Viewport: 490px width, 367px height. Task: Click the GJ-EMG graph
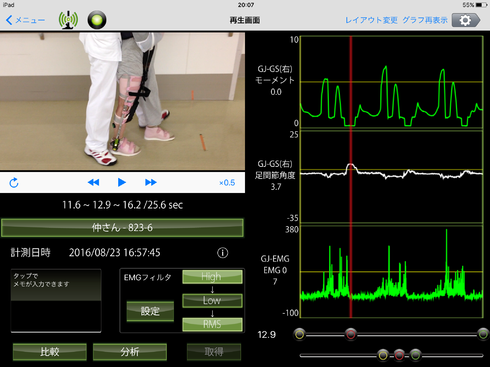pyautogui.click(x=392, y=271)
